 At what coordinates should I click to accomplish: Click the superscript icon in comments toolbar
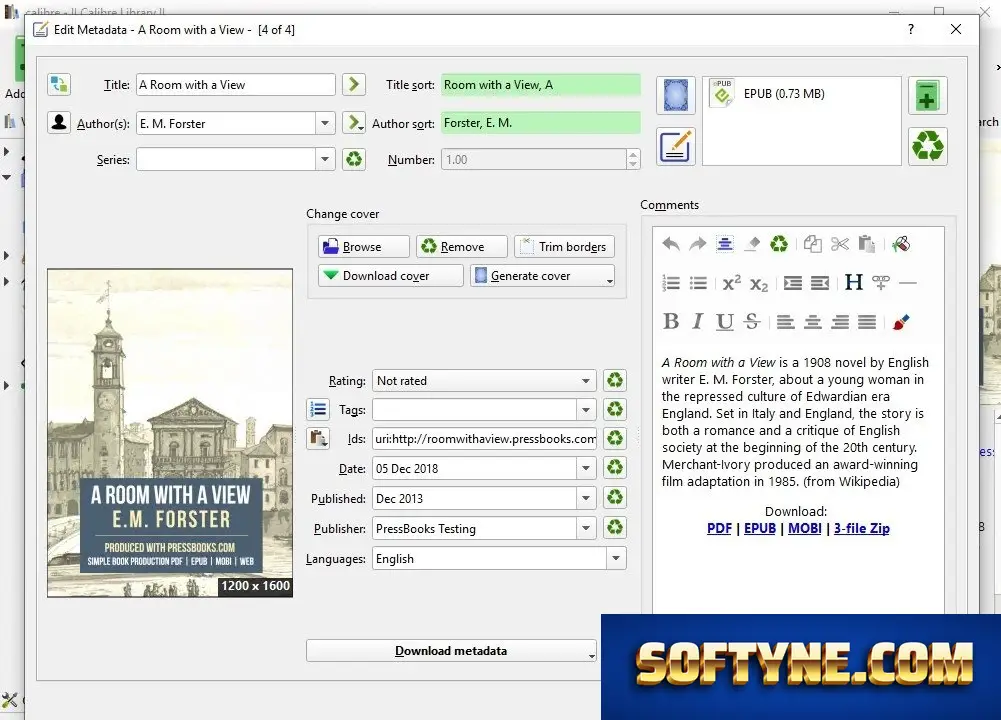[x=732, y=283]
